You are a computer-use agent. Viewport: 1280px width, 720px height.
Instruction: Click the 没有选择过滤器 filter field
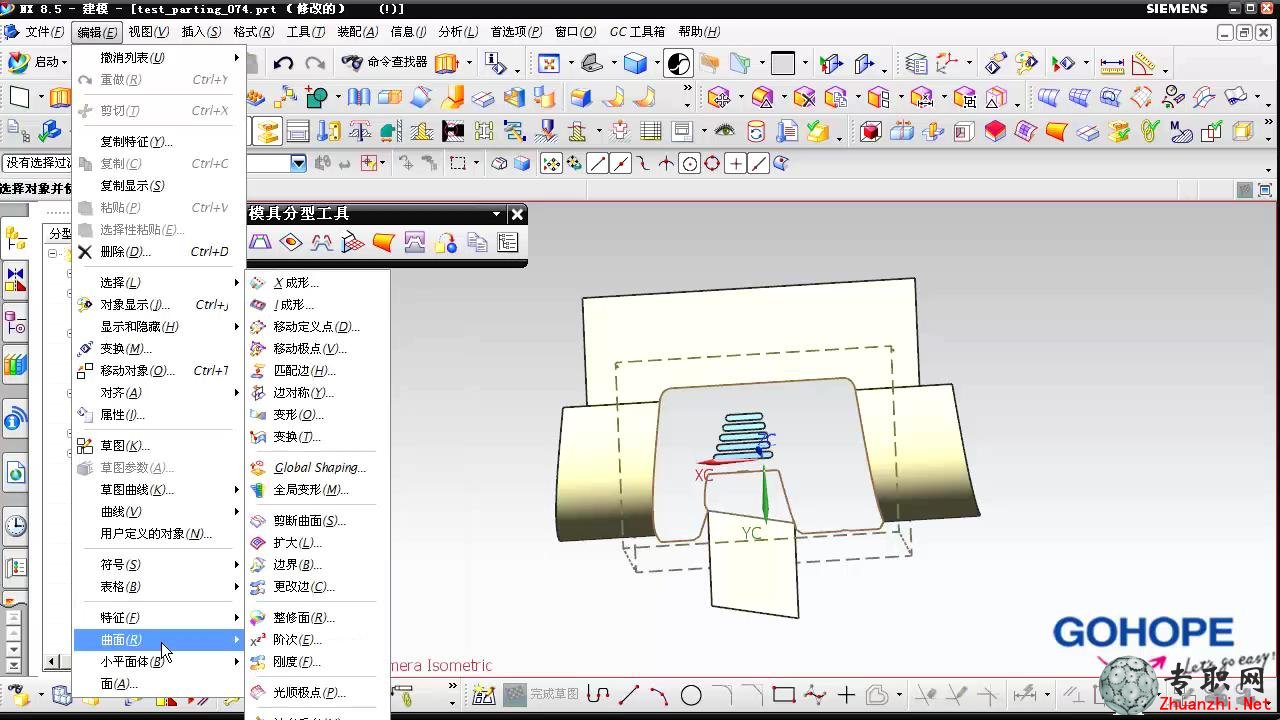coord(38,163)
